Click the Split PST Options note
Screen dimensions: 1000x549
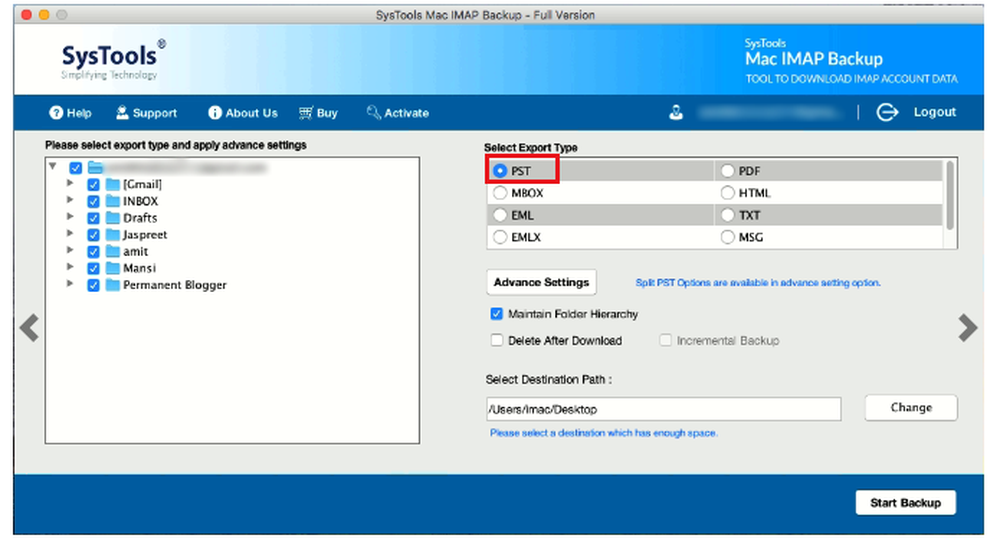758,282
